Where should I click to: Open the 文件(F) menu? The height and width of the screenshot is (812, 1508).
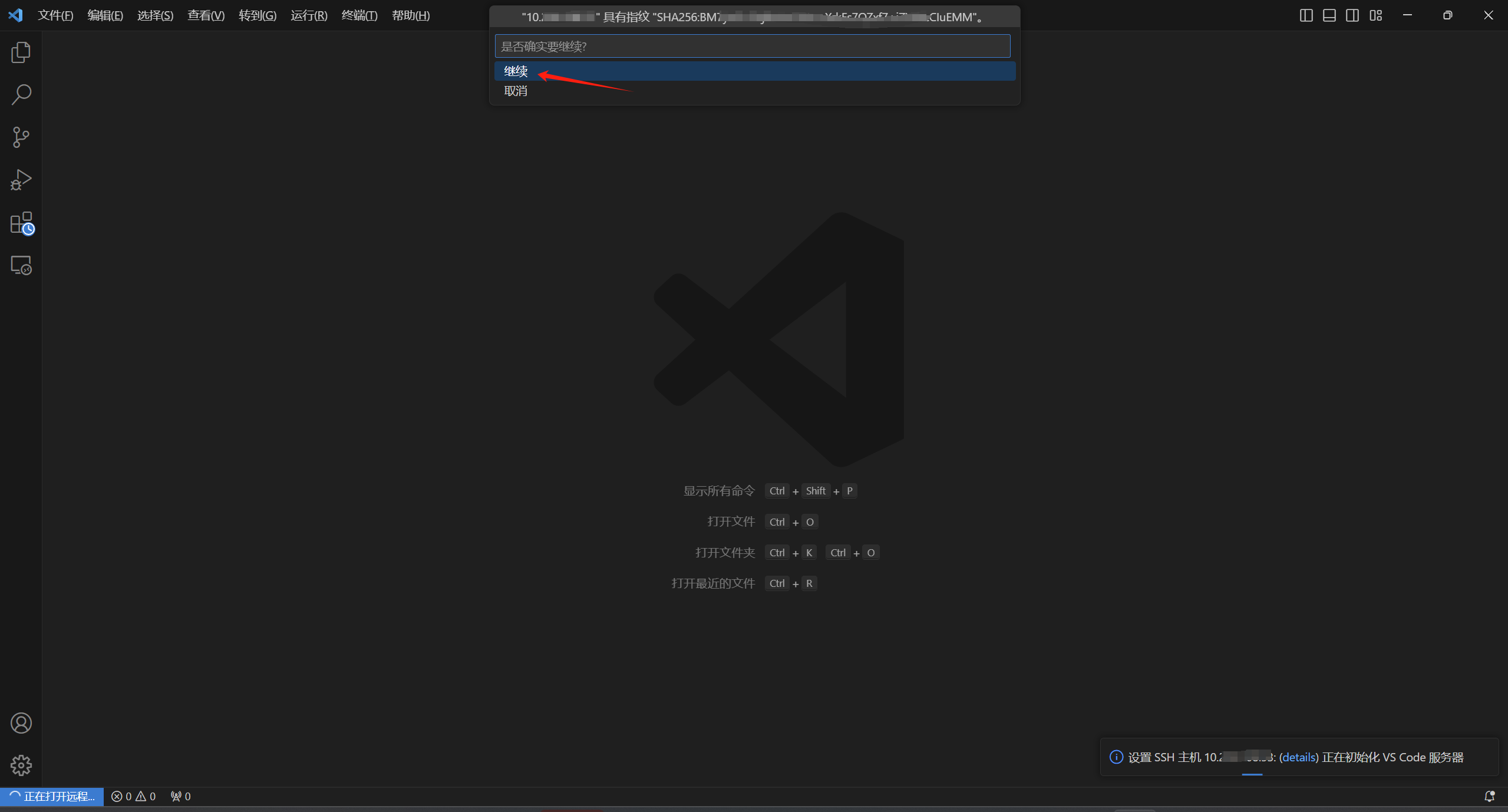(55, 15)
